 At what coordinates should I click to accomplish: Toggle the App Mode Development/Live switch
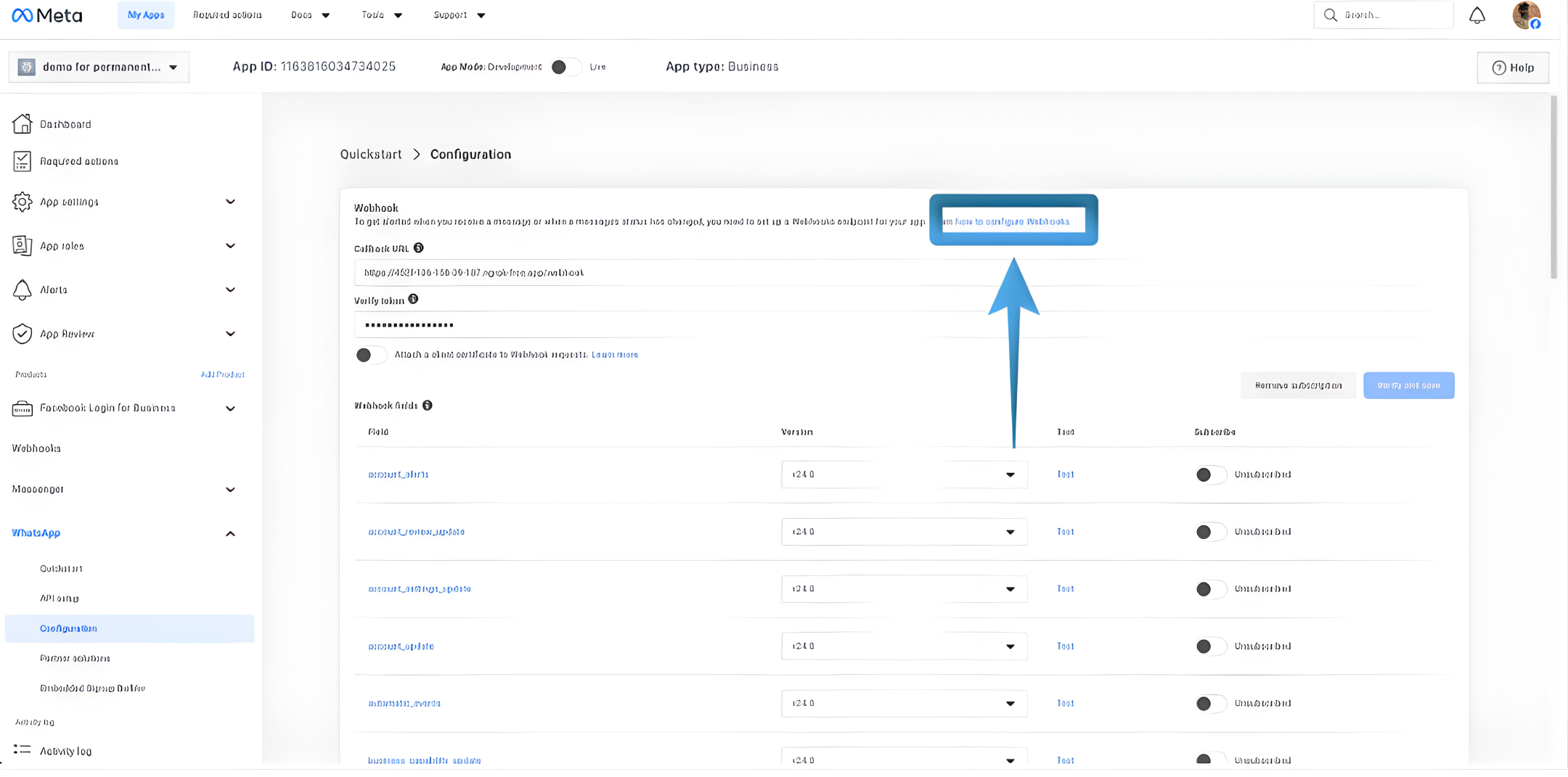click(x=565, y=67)
